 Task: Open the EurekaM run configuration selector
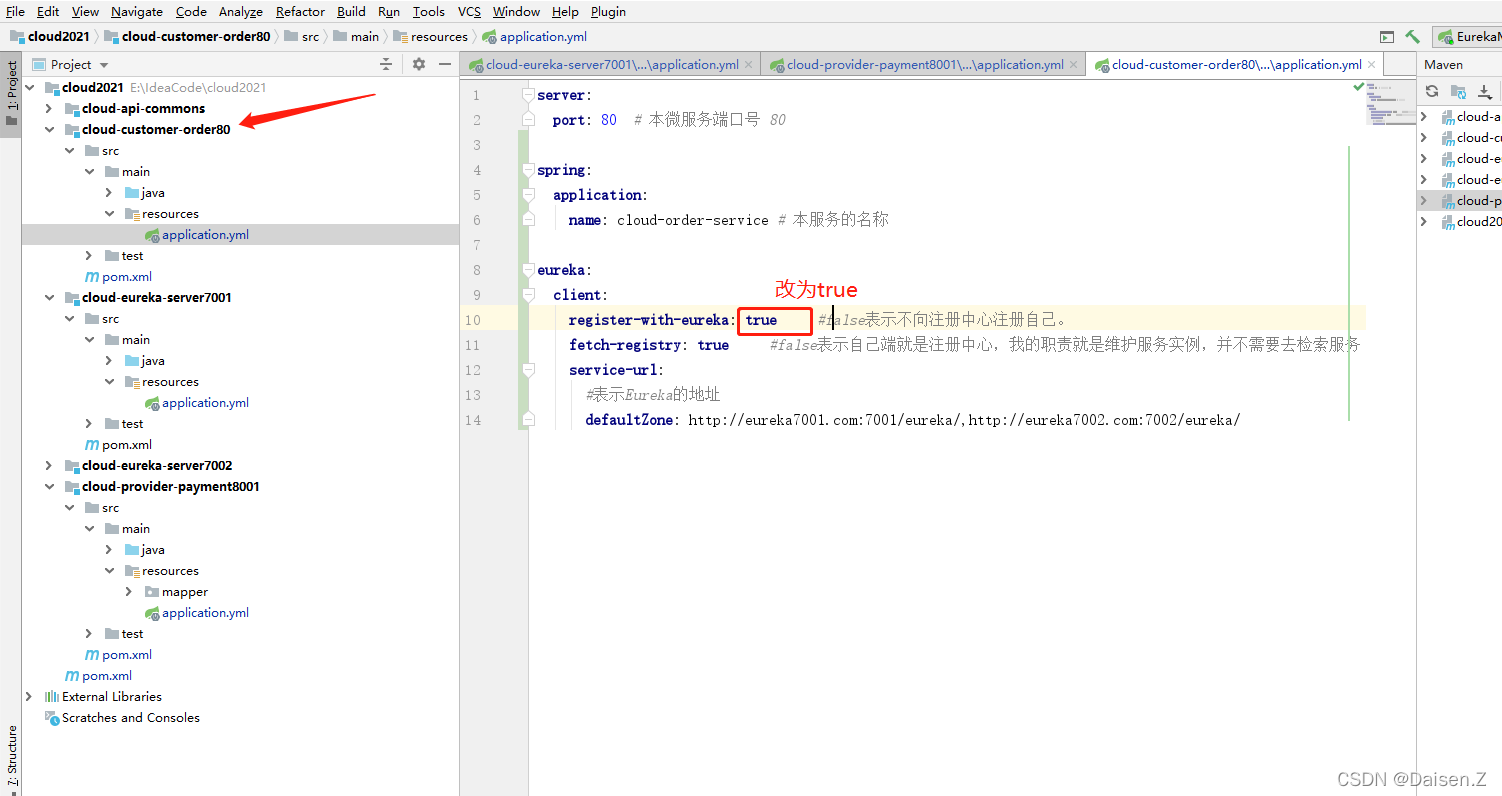pos(1467,36)
